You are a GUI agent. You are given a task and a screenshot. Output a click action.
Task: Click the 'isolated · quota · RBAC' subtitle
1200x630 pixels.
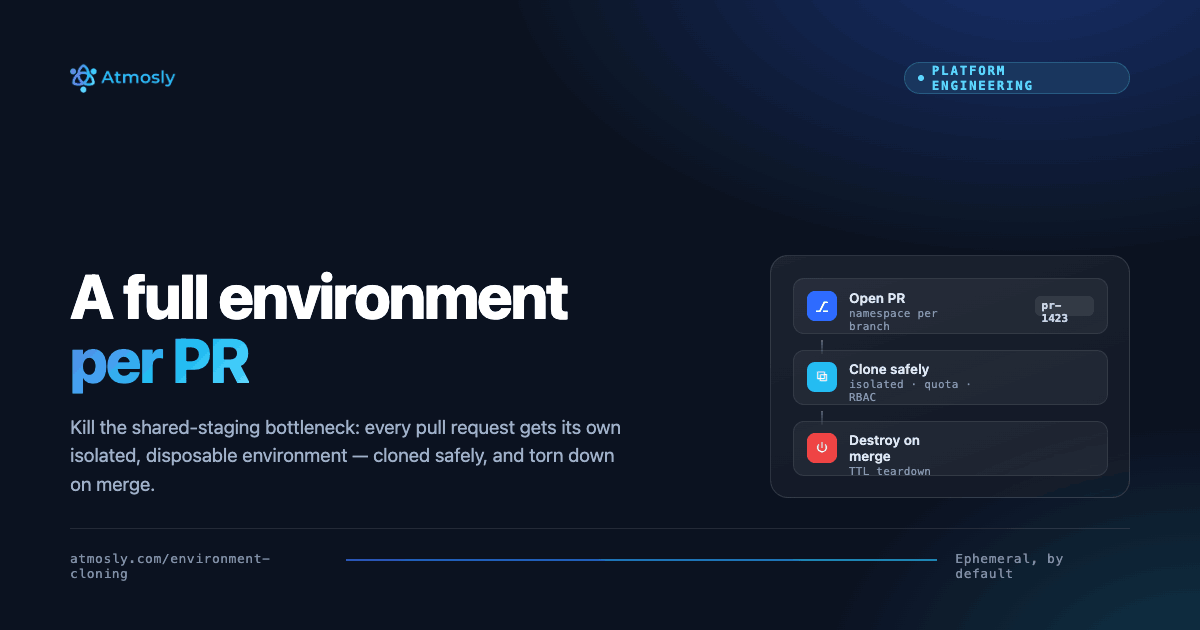[910, 391]
